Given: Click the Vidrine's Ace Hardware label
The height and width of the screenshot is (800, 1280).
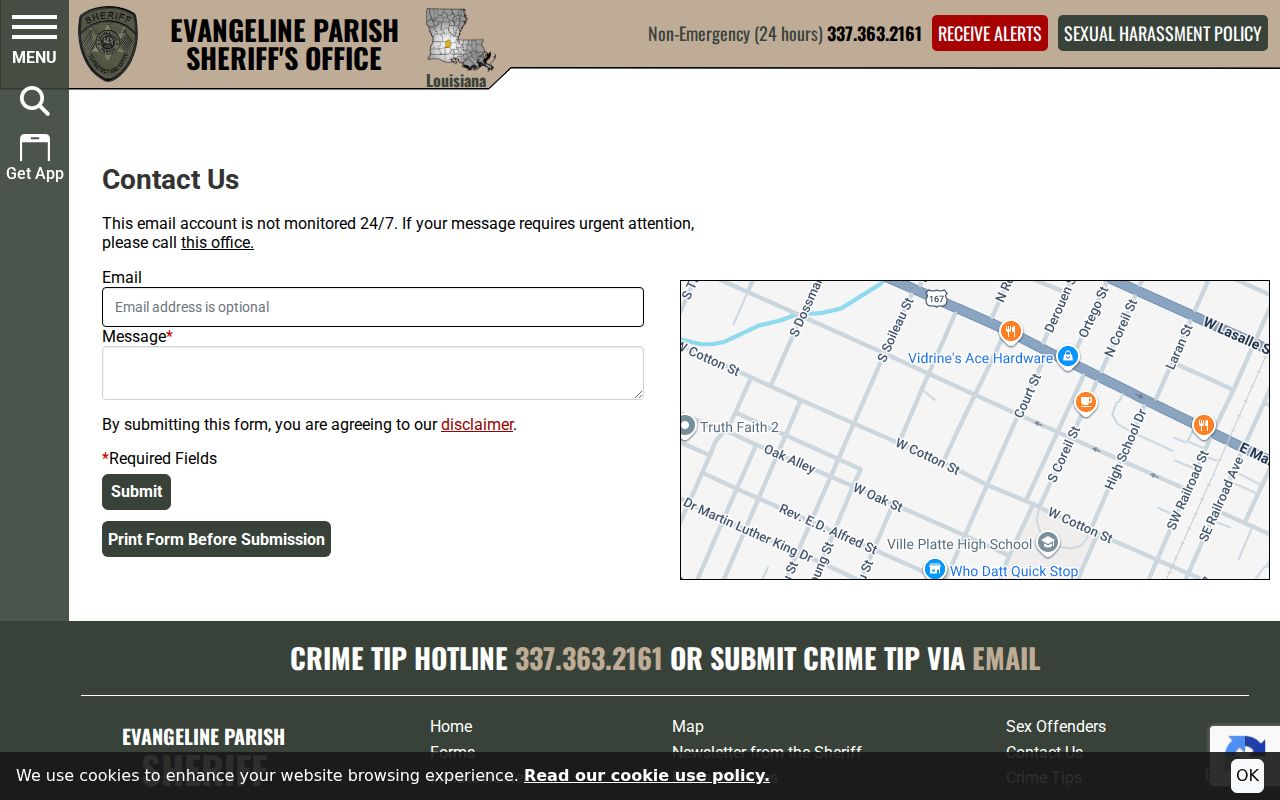Looking at the screenshot, I should pyautogui.click(x=980, y=358).
